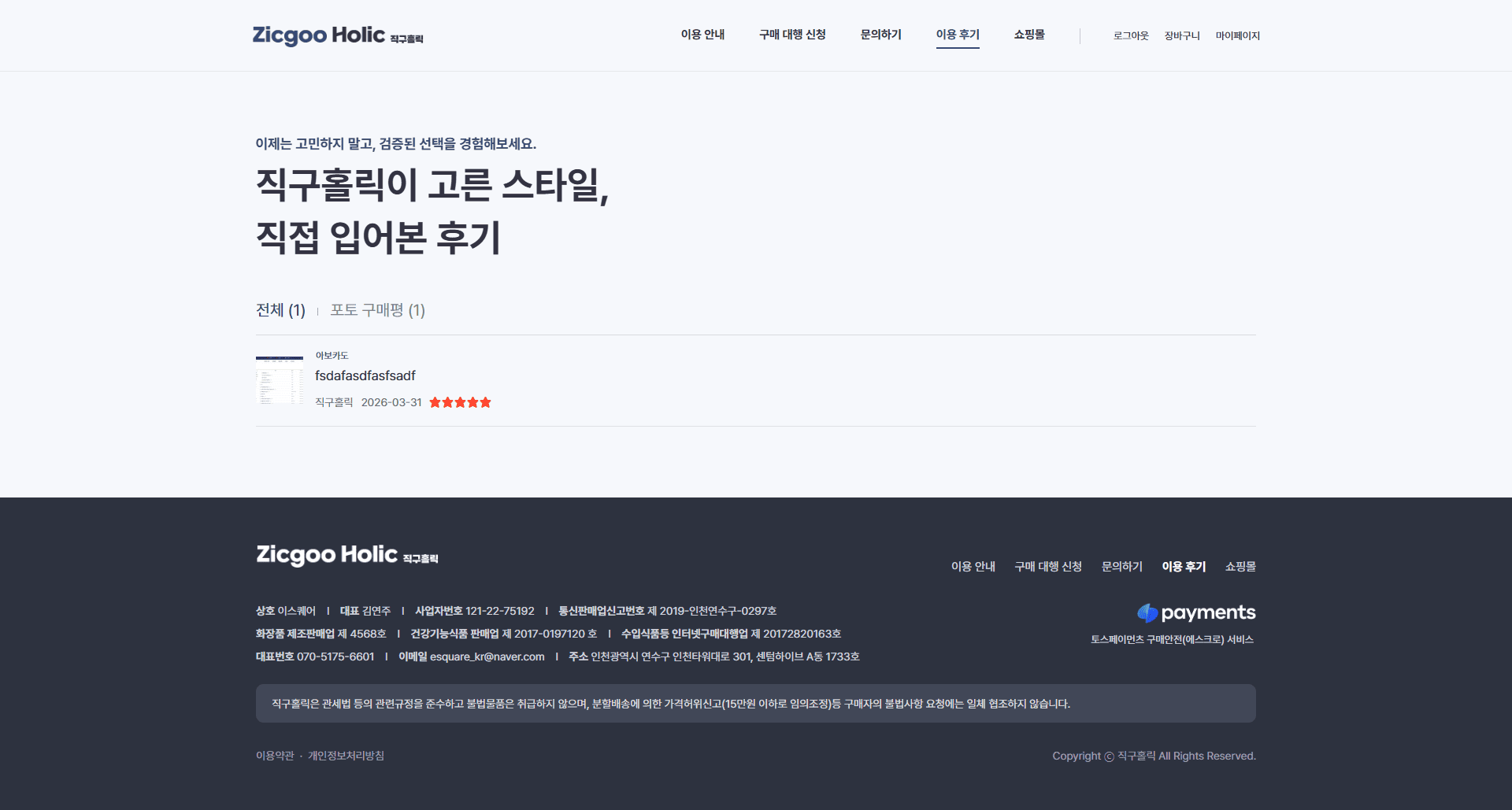1512x810 pixels.
Task: Click the 아보카도 product name
Action: coord(332,356)
